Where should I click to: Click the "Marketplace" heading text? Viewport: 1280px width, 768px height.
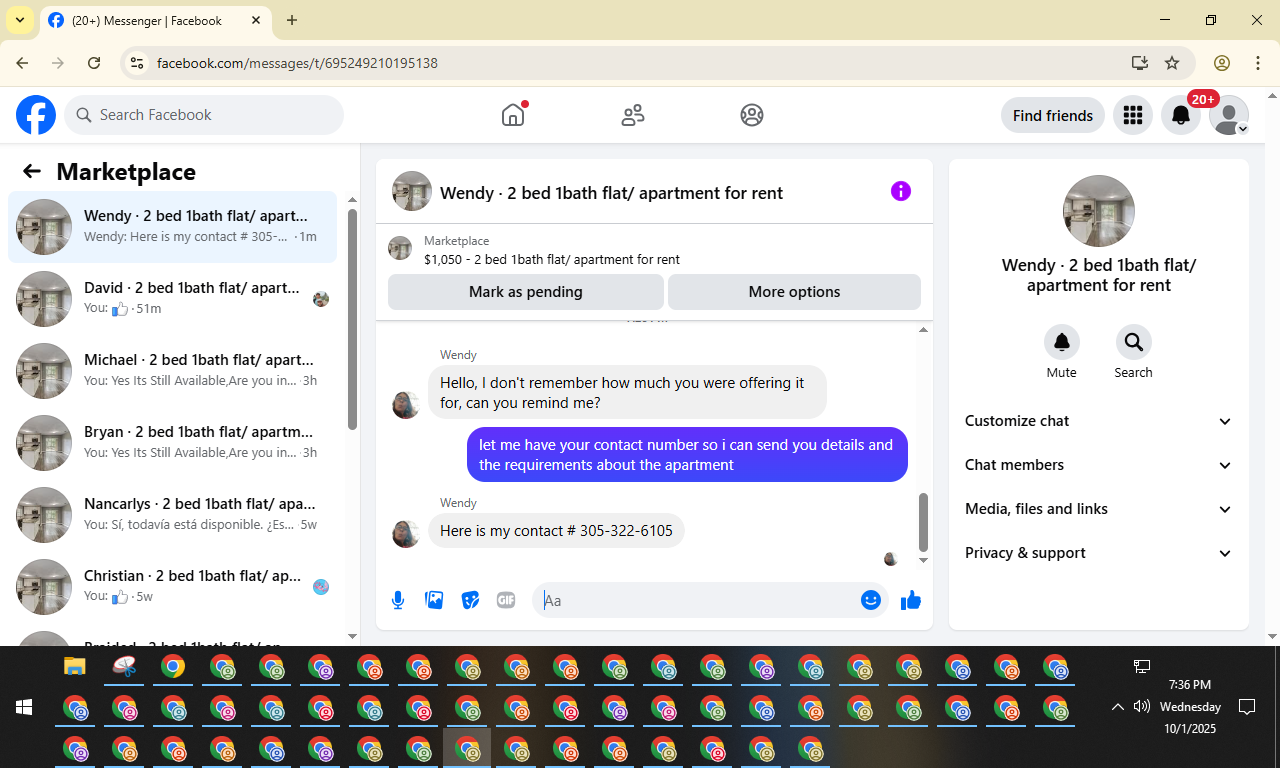pyautogui.click(x=126, y=171)
